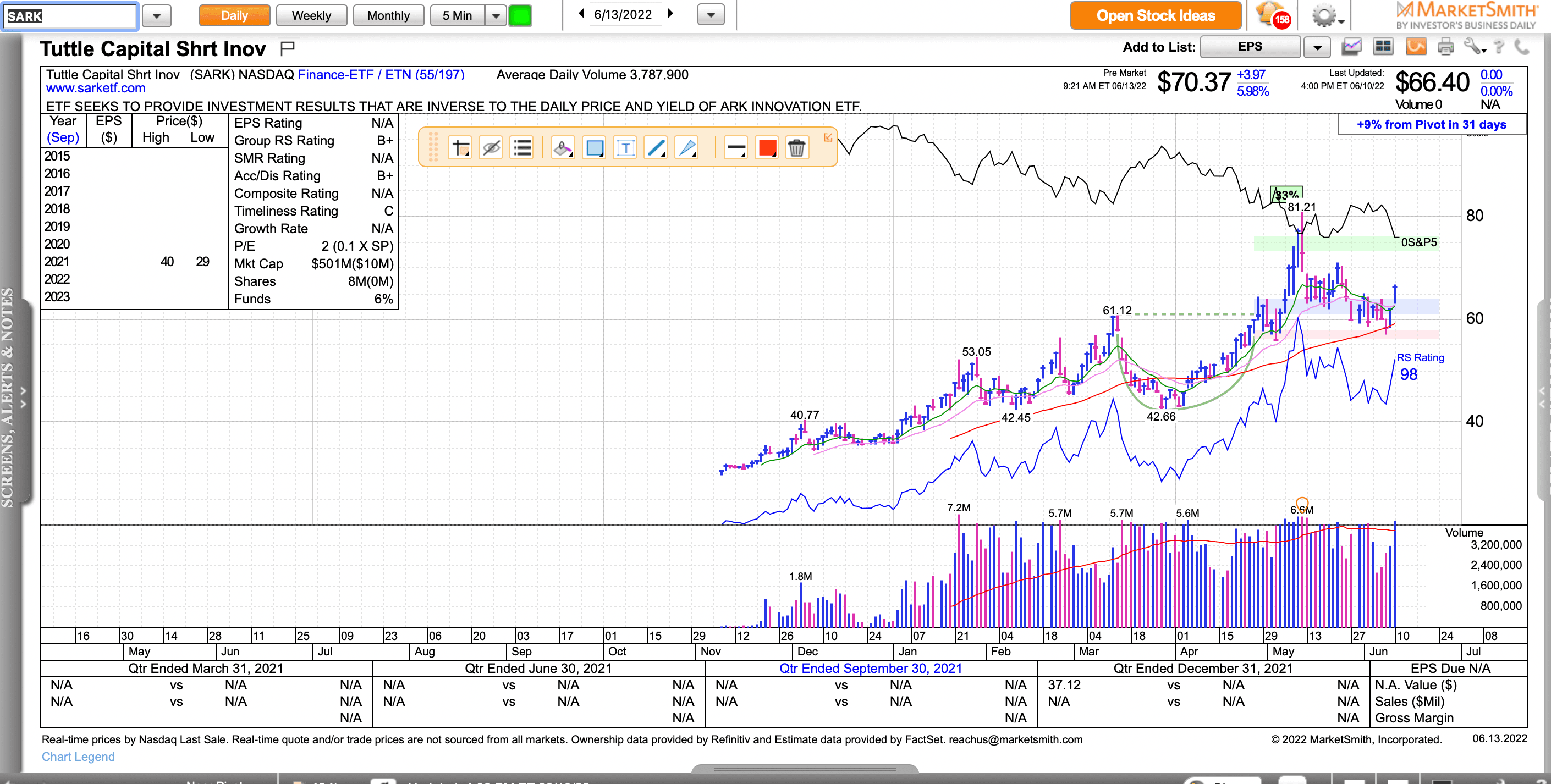Click the bottom horizontal scrollbar

[805, 769]
